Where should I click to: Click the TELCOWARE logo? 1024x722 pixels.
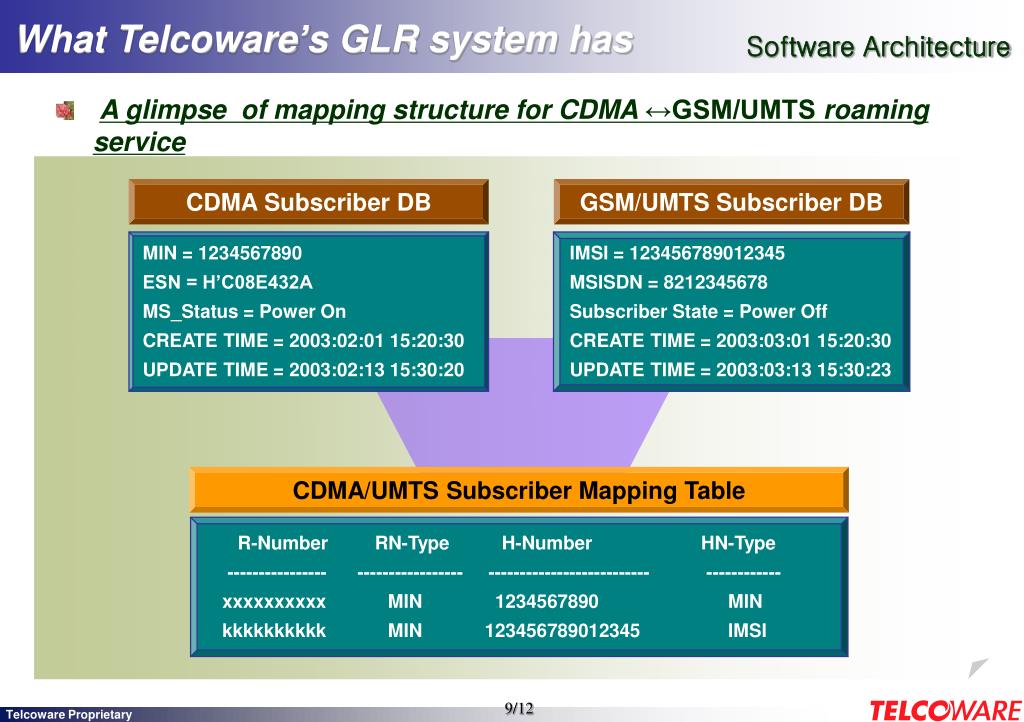pyautogui.click(x=945, y=710)
